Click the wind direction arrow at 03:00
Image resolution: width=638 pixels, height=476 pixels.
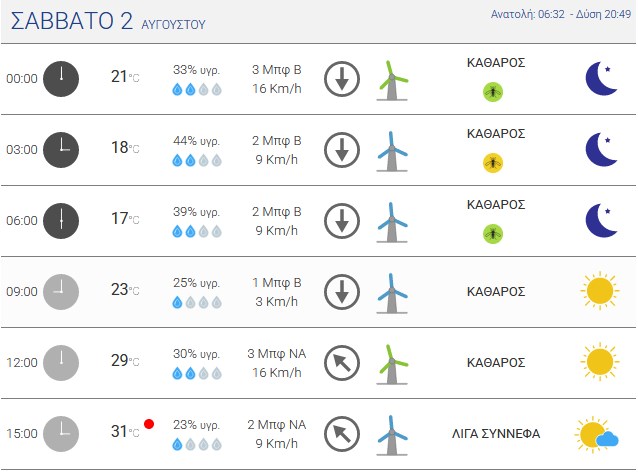(x=342, y=150)
